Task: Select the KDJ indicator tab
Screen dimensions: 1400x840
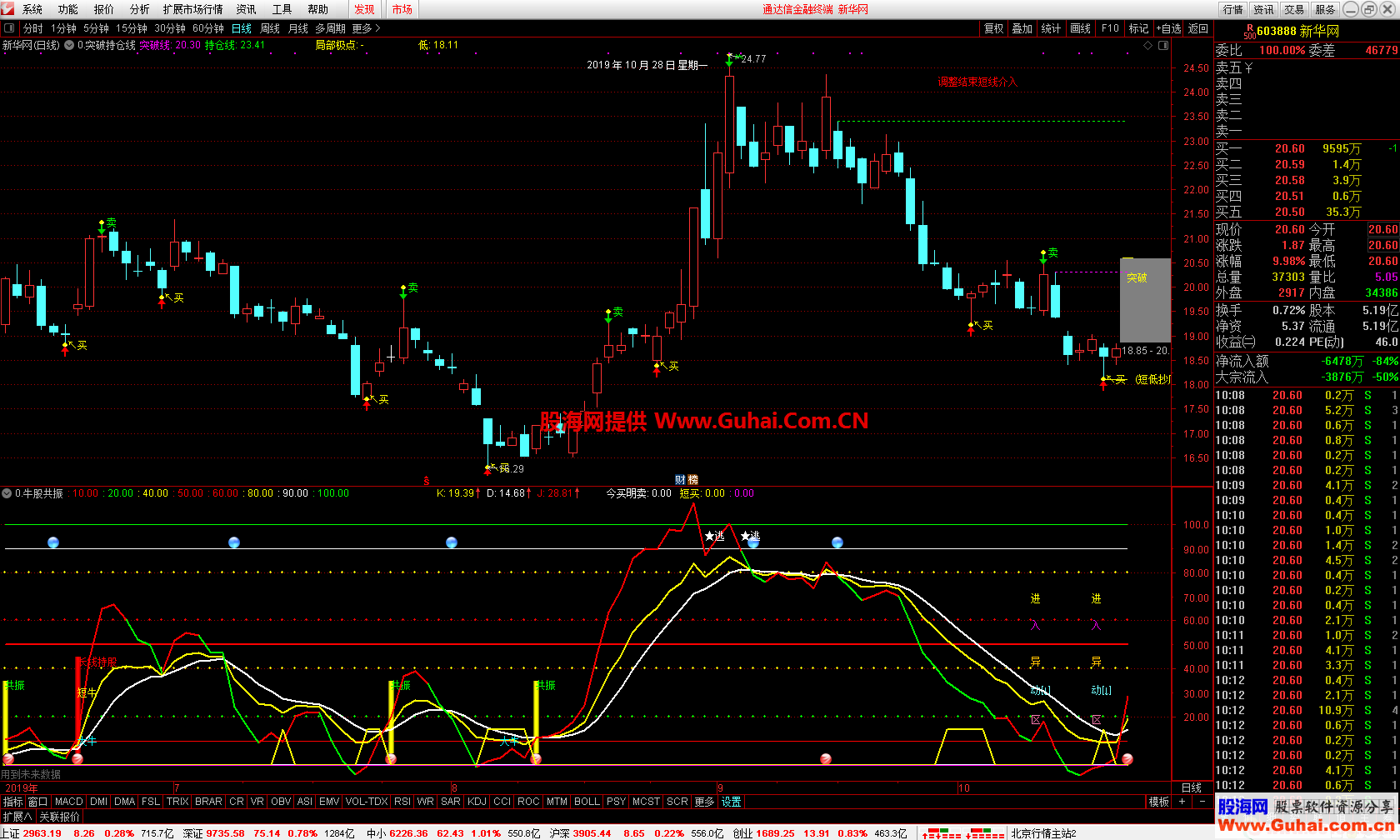Action: 477,802
